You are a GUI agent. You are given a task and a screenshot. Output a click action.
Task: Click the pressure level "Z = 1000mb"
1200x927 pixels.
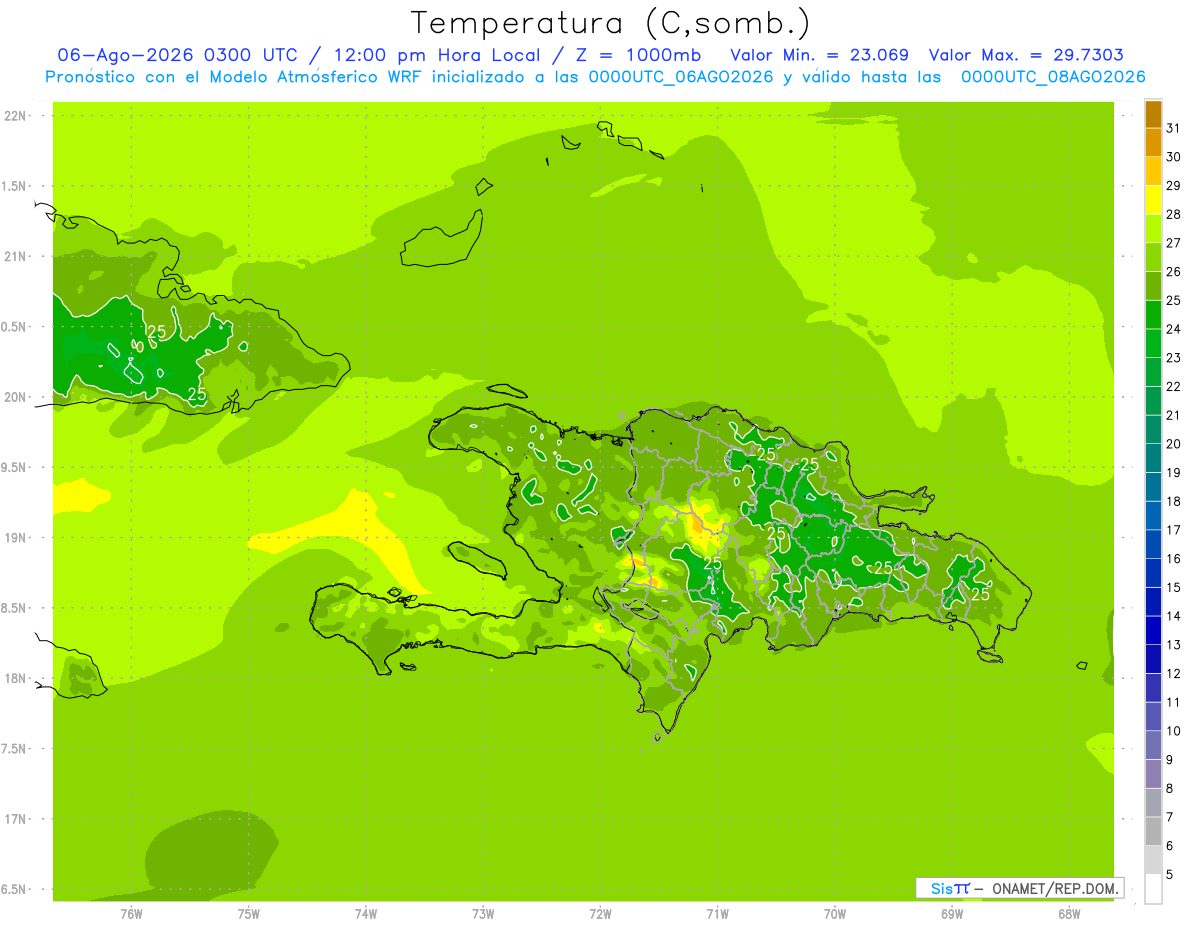coord(638,55)
